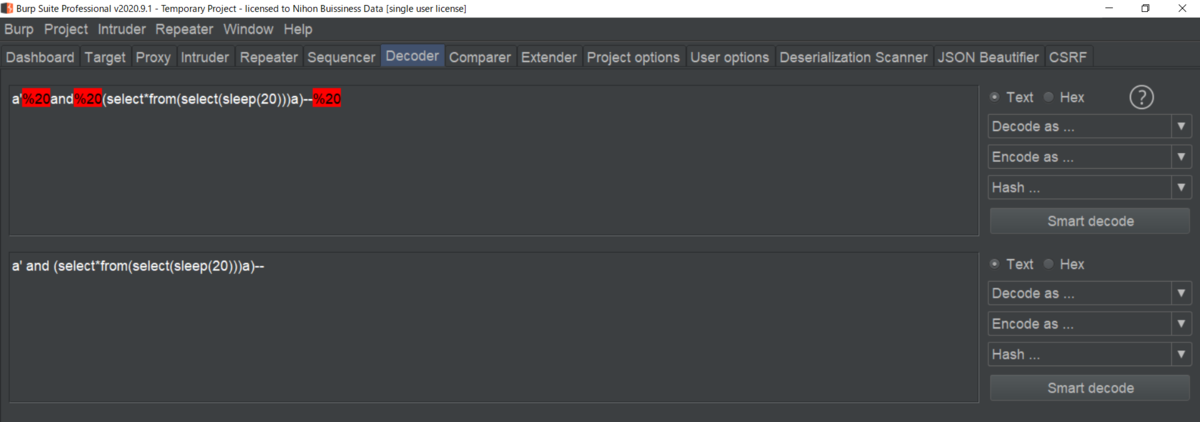
Task: Open the Help menu
Action: (x=299, y=29)
